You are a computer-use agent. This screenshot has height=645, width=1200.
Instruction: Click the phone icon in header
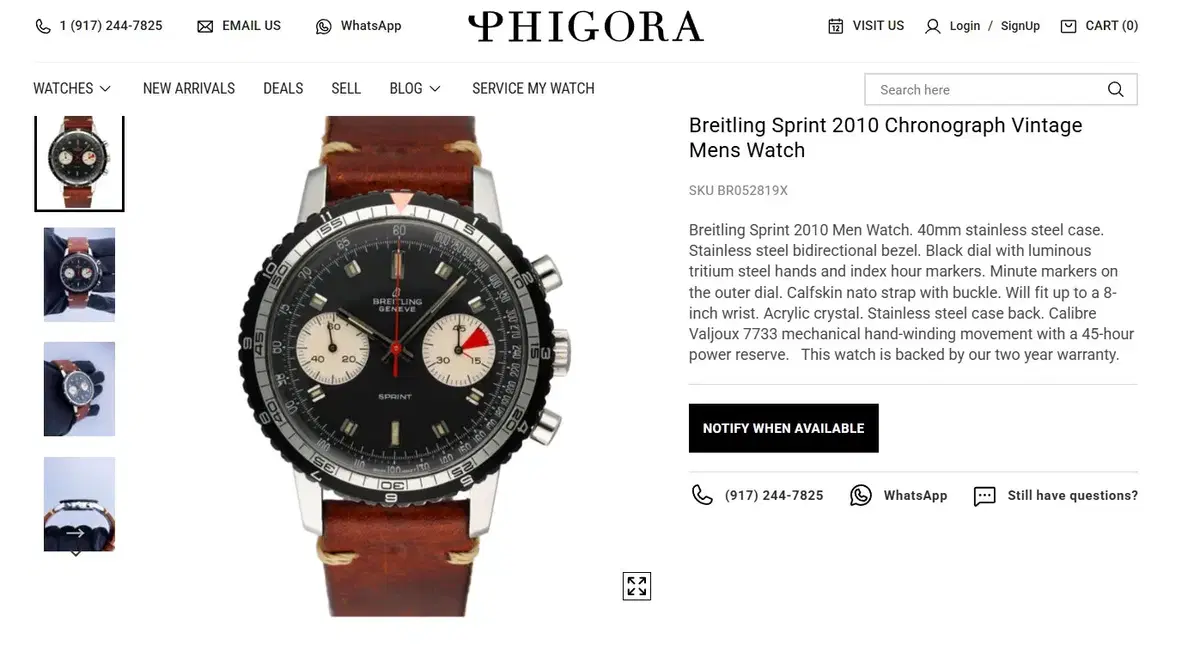tap(43, 26)
